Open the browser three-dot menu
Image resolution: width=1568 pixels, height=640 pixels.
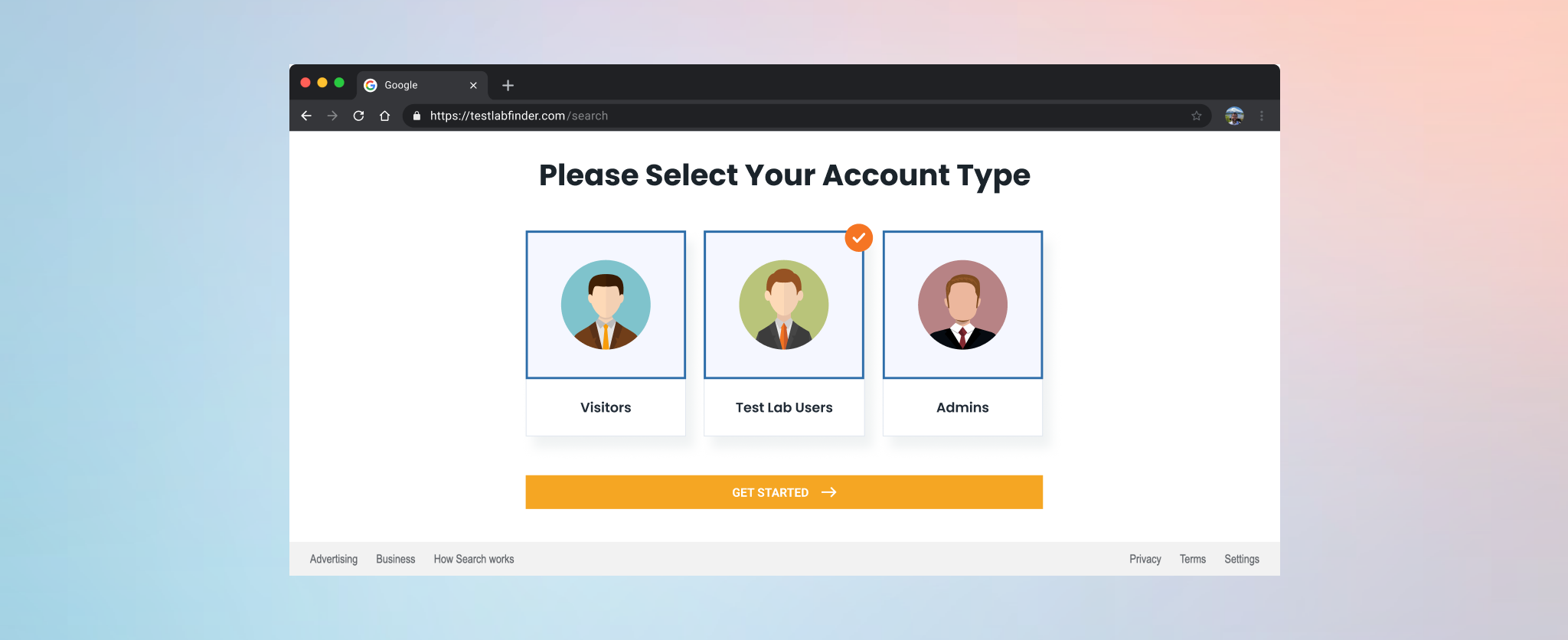(x=1262, y=116)
